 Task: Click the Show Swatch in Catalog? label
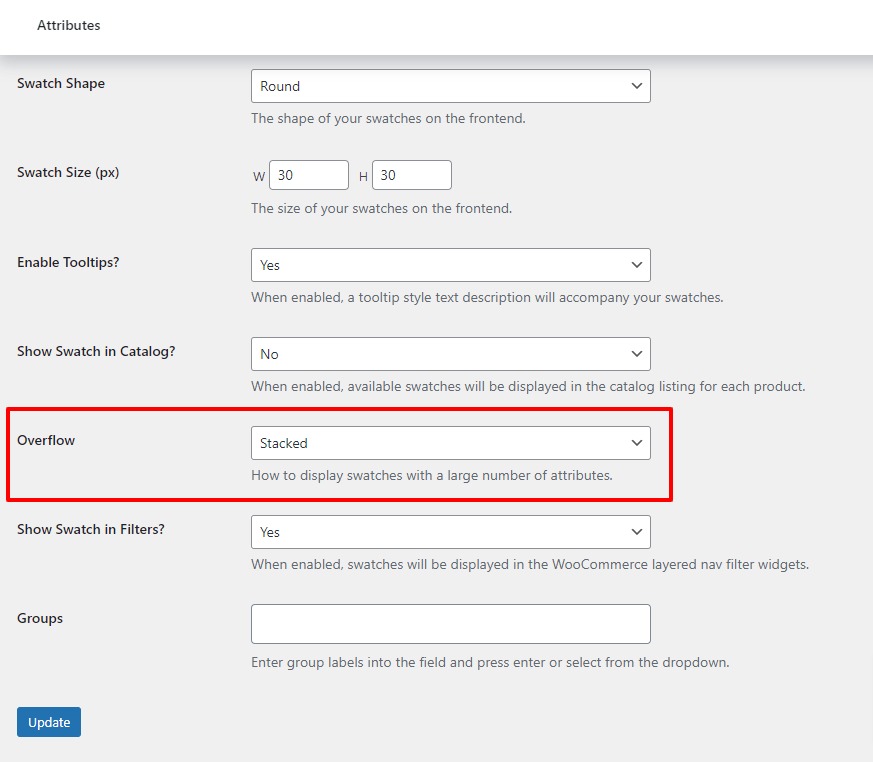point(96,351)
